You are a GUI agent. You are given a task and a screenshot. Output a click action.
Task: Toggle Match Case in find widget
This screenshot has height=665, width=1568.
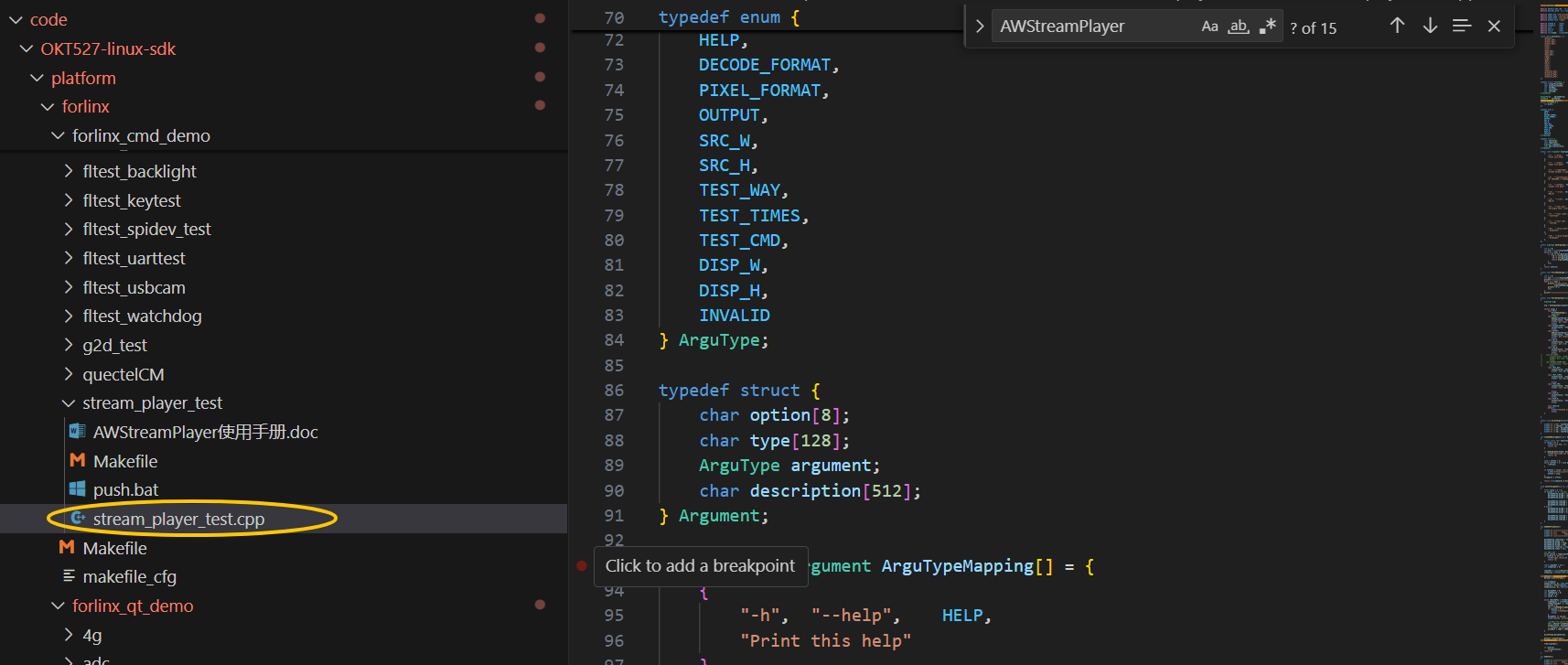pyautogui.click(x=1209, y=27)
